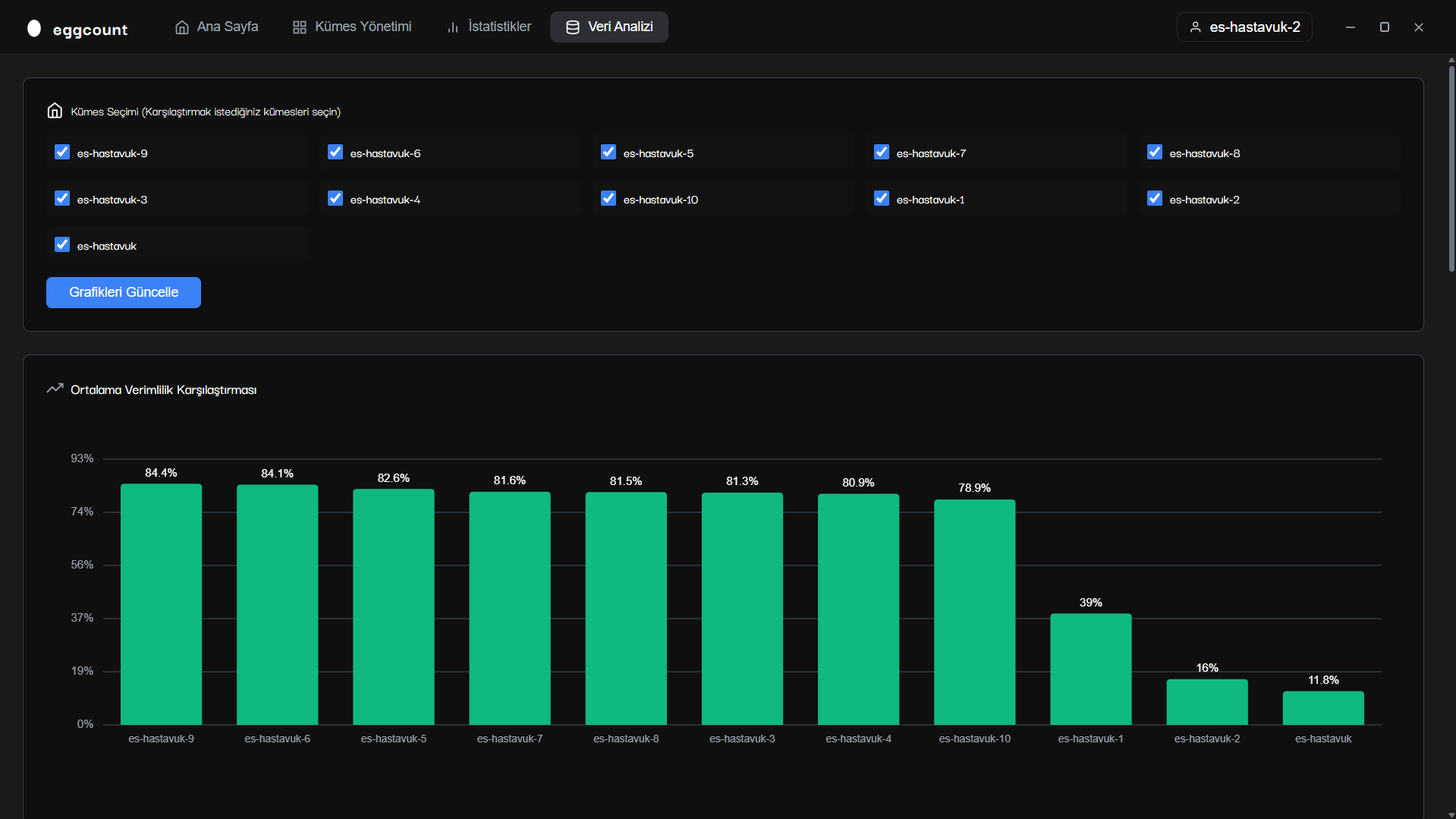Deselect the es-hastavuk-7 coop checkbox
This screenshot has width=1456, height=819.
click(882, 153)
